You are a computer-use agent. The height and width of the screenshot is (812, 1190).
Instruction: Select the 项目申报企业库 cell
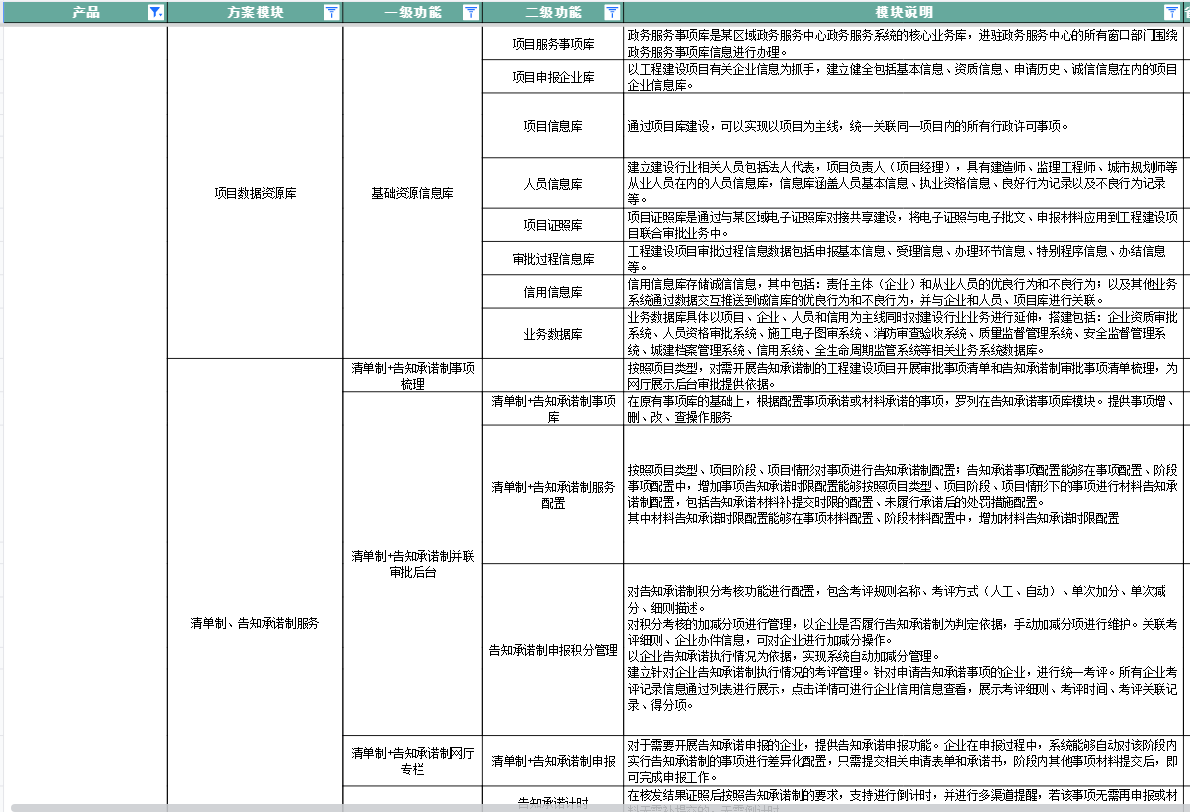tap(553, 77)
